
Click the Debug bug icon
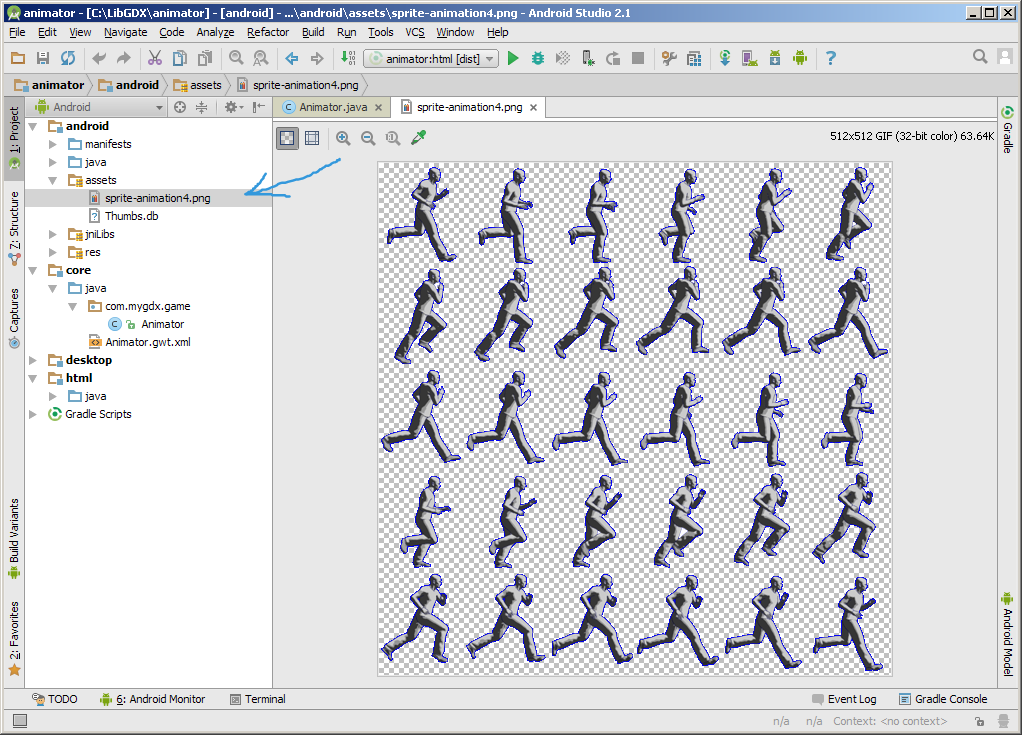(538, 59)
